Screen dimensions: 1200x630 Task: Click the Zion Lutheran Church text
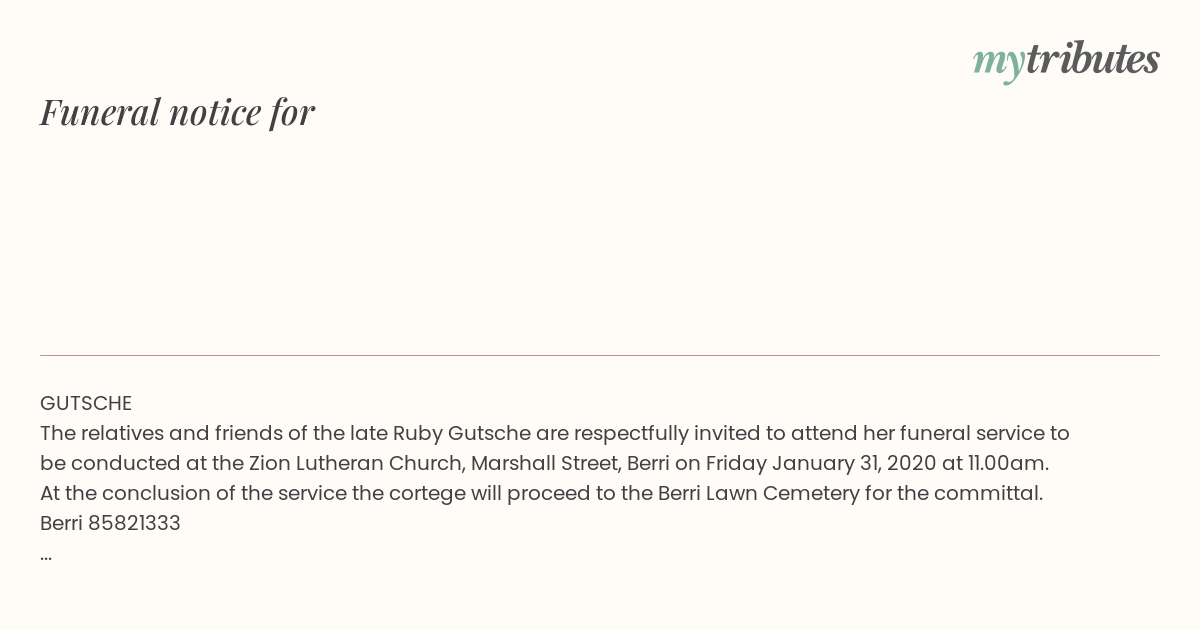pos(355,464)
